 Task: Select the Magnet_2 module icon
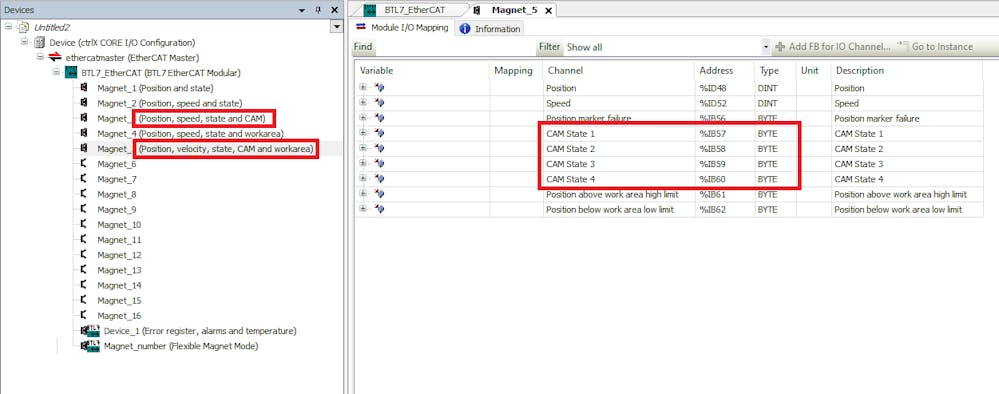85,103
